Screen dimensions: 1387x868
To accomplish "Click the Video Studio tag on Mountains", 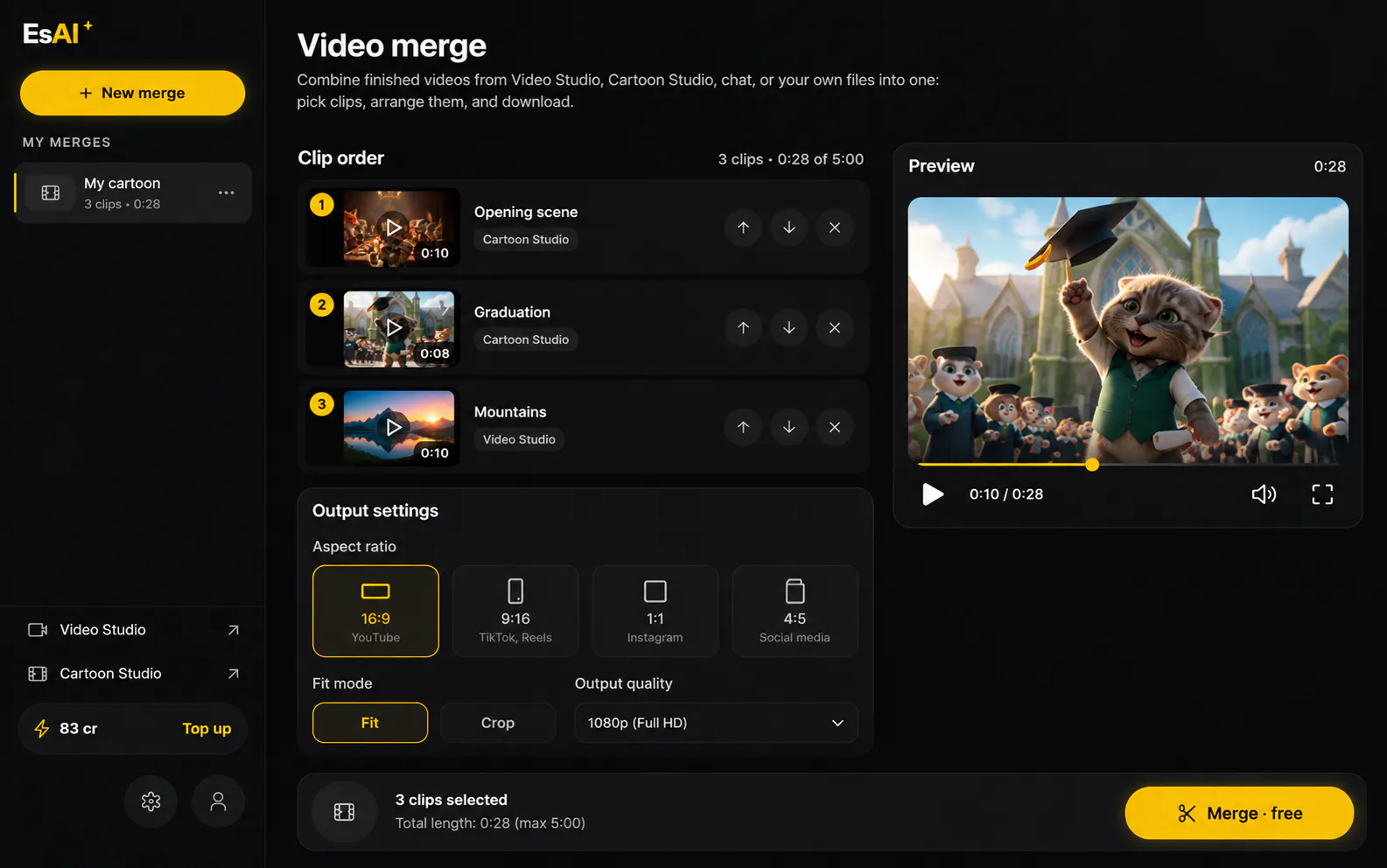I will [519, 439].
